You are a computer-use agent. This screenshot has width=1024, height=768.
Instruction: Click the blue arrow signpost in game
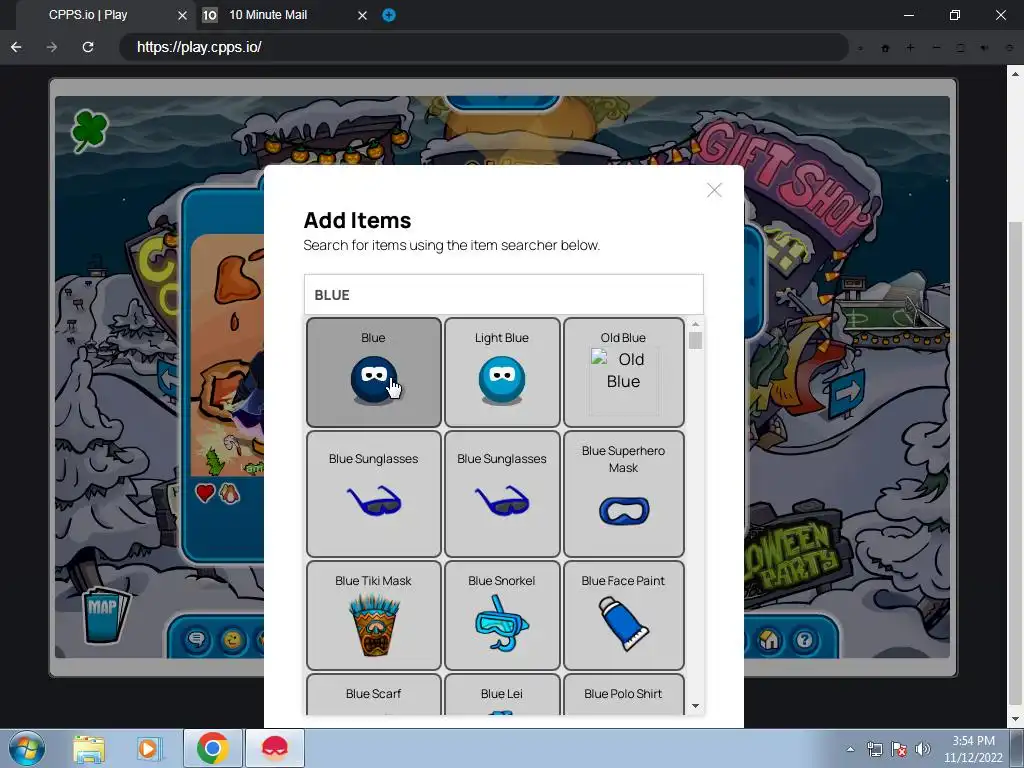[x=847, y=393]
